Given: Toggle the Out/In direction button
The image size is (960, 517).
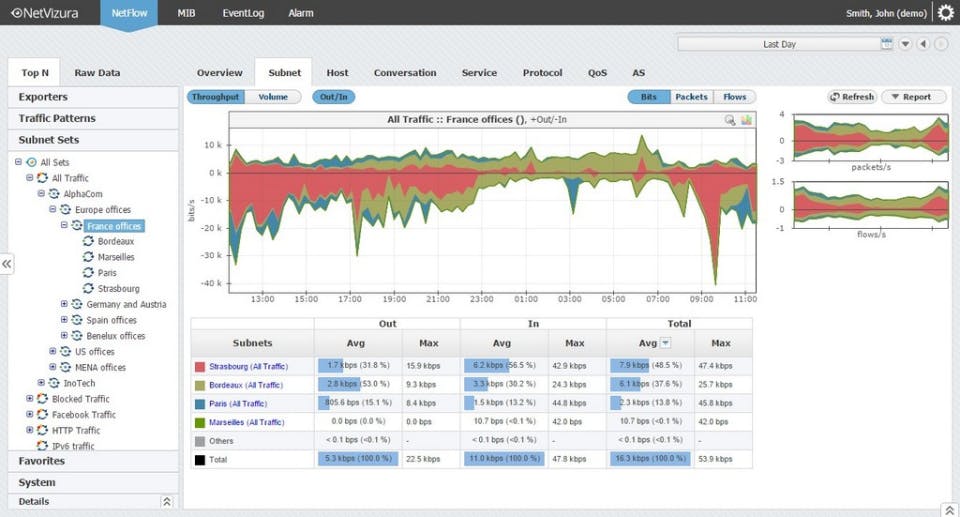Looking at the screenshot, I should (x=334, y=97).
